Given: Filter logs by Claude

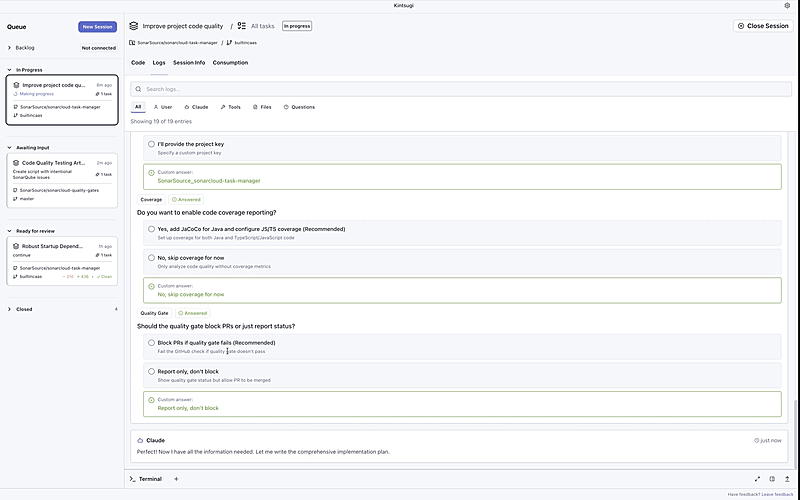Looking at the screenshot, I should 196,107.
